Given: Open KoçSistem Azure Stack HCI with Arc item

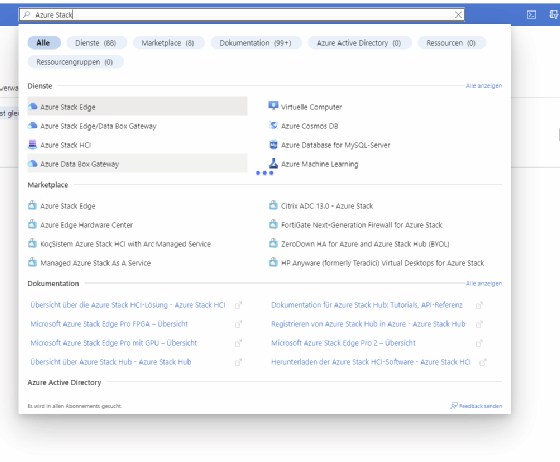Looking at the screenshot, I should tap(125, 244).
